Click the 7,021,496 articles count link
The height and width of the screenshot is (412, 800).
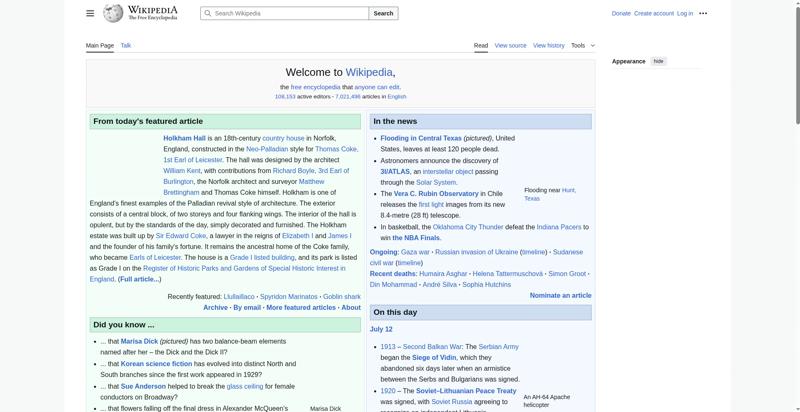(x=348, y=96)
